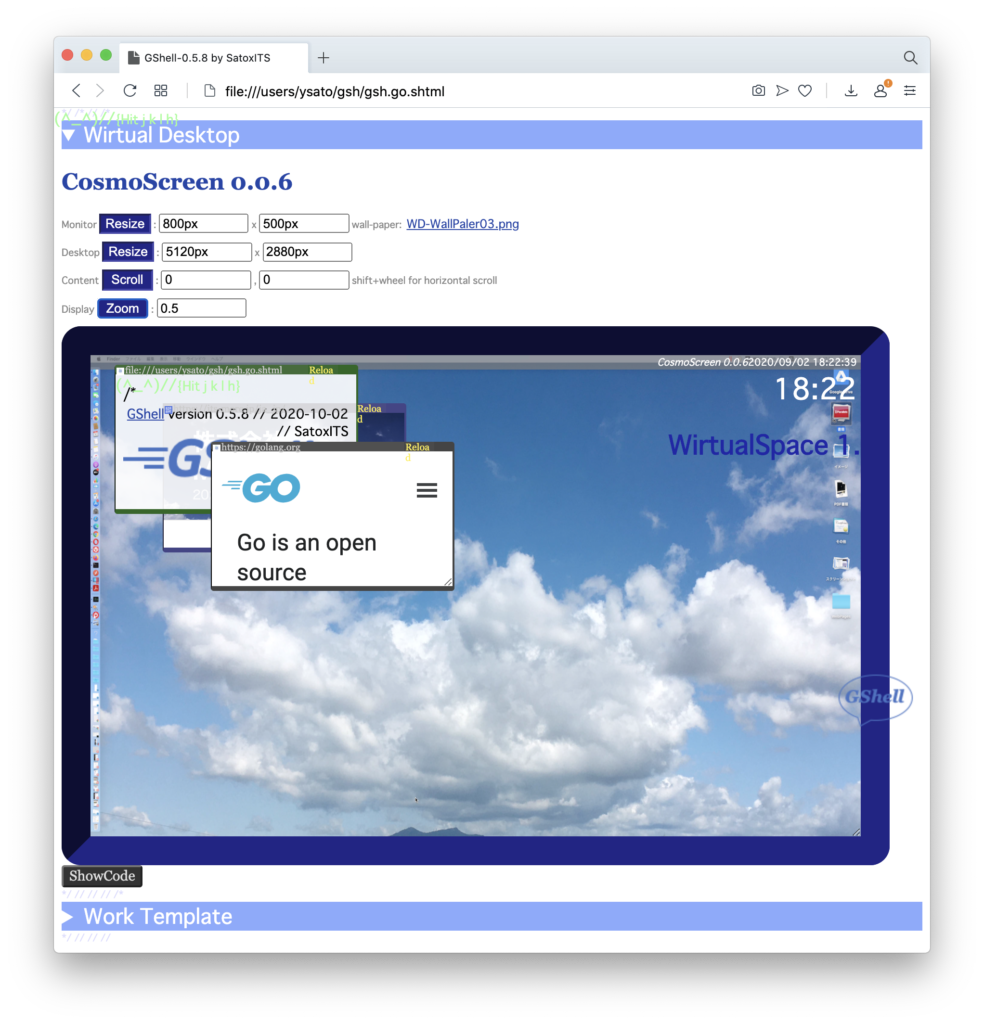984x1024 pixels.
Task: Click the Display zoom value field 0.5
Action: point(201,308)
